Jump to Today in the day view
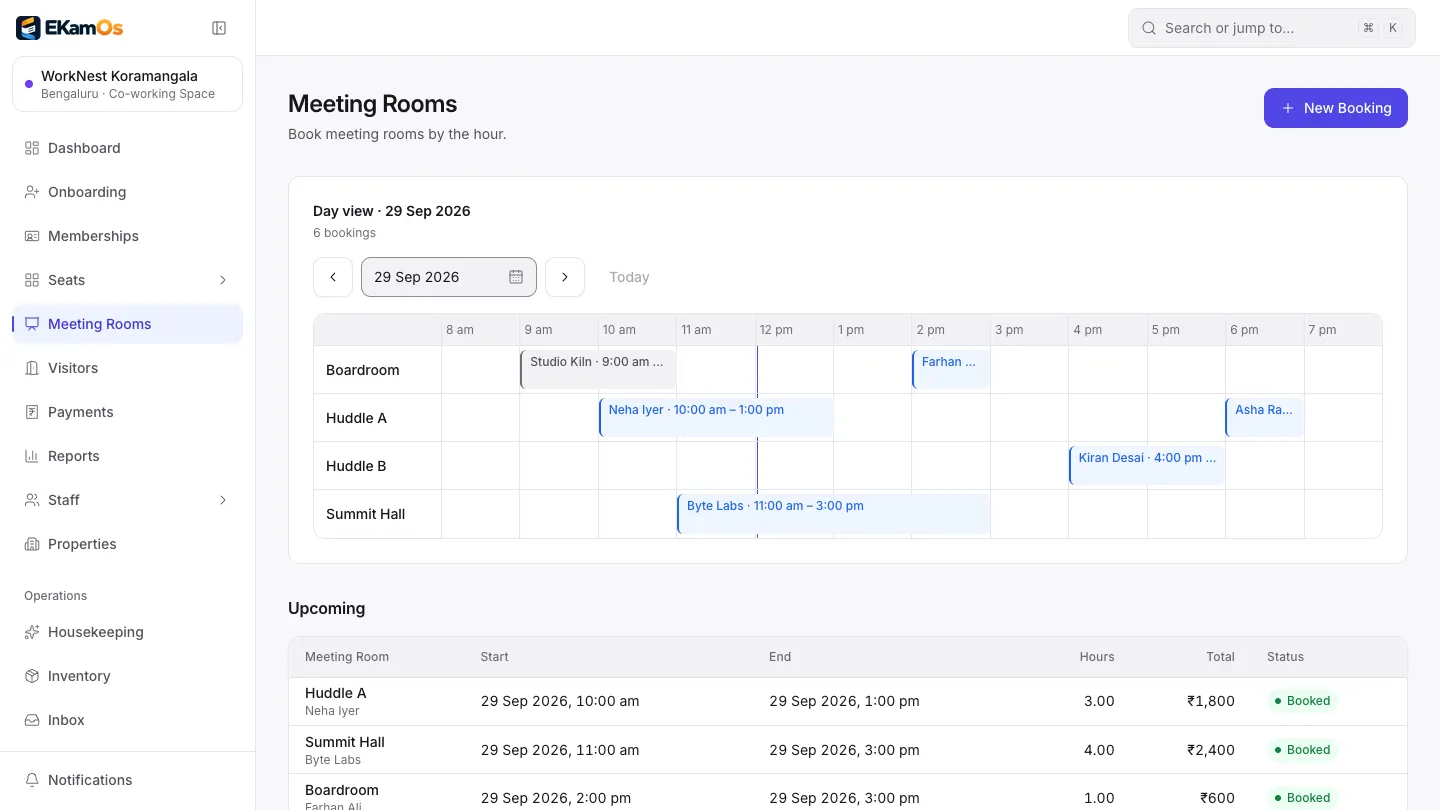 coord(629,277)
